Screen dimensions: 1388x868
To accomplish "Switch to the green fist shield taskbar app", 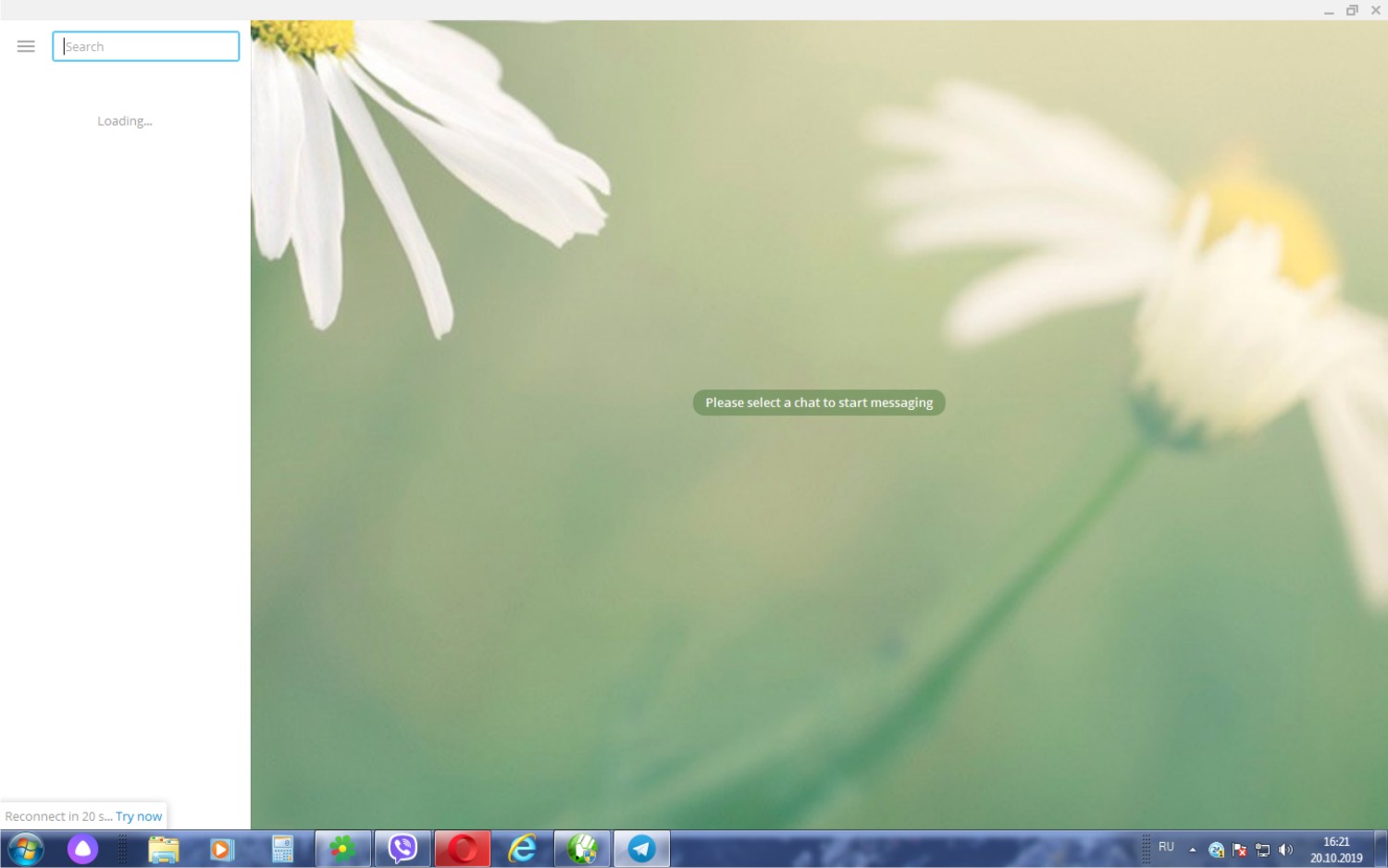I will [582, 849].
